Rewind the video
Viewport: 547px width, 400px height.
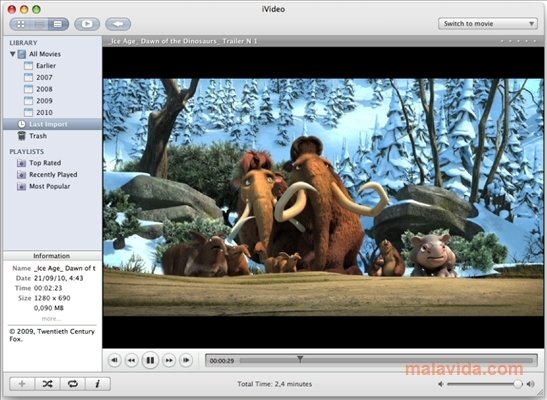point(132,360)
